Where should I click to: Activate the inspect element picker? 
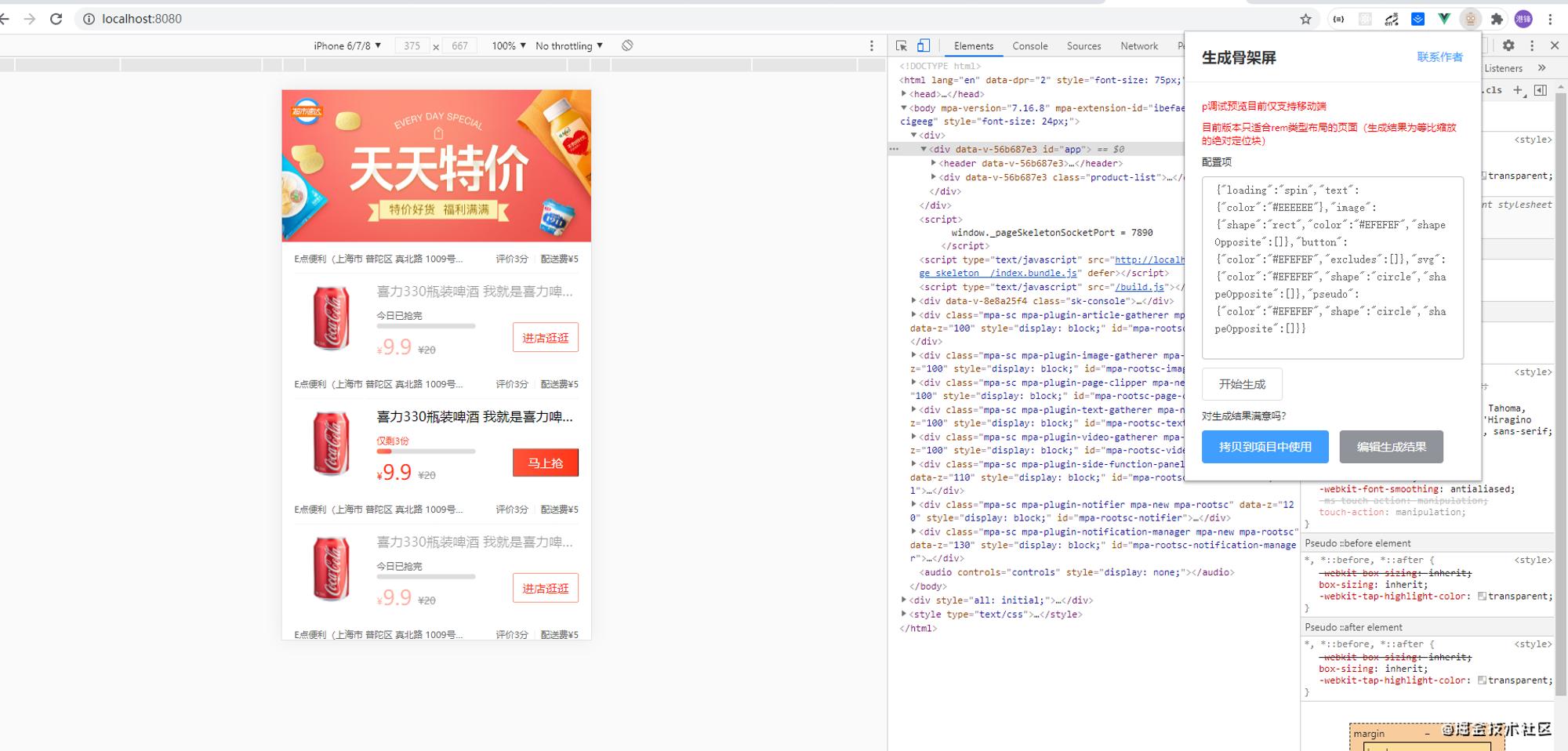click(902, 45)
